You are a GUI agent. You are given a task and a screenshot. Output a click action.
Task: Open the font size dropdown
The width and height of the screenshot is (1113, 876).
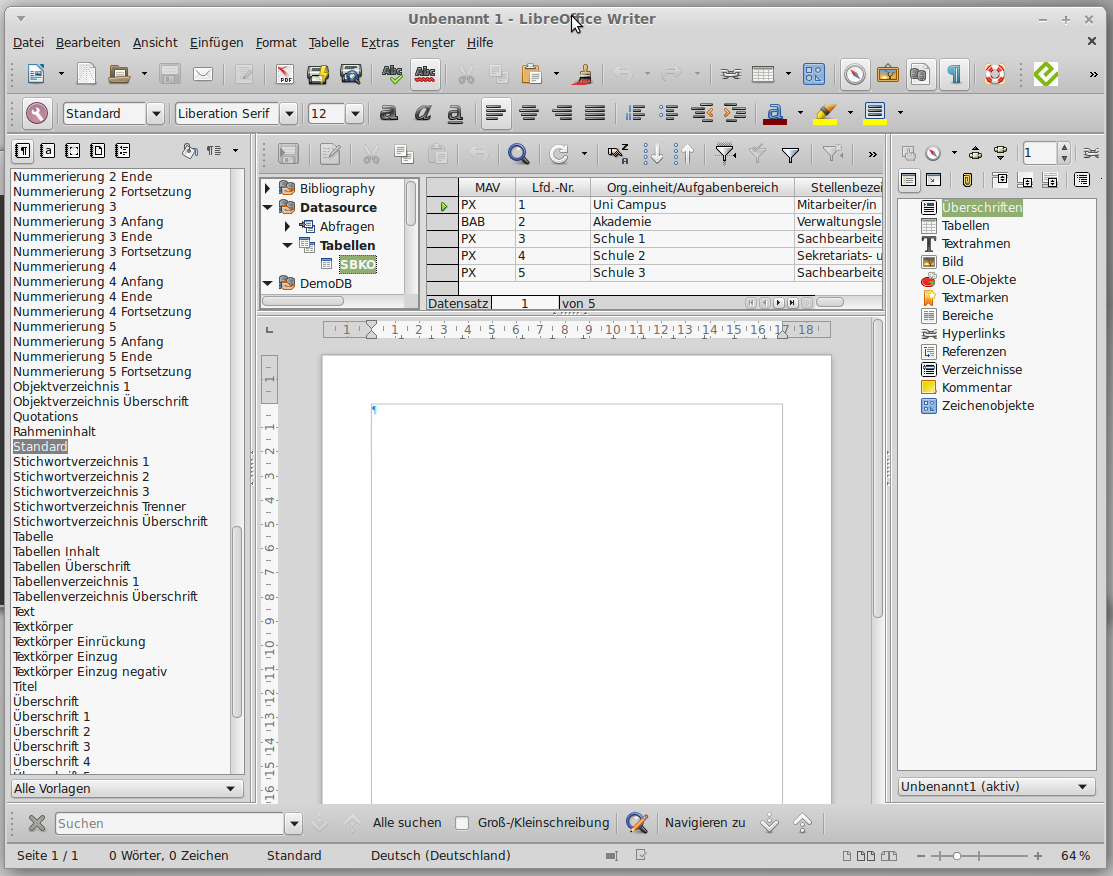(354, 113)
